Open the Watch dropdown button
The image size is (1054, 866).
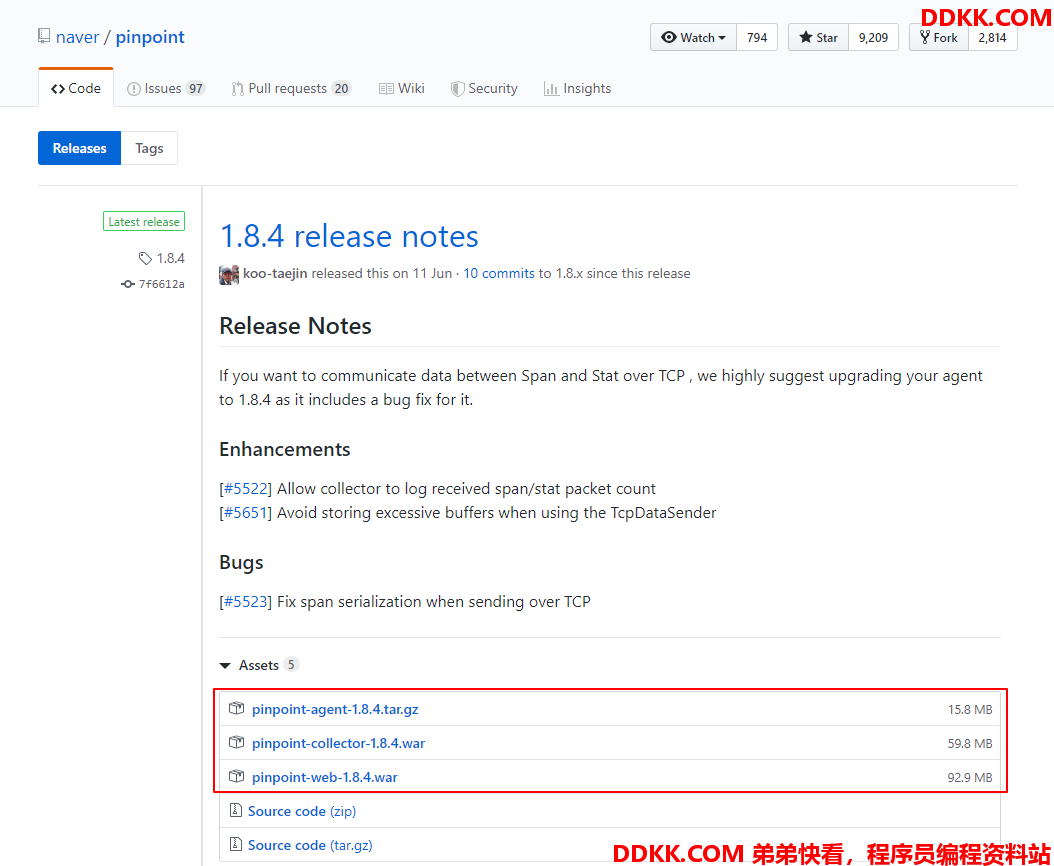click(694, 38)
